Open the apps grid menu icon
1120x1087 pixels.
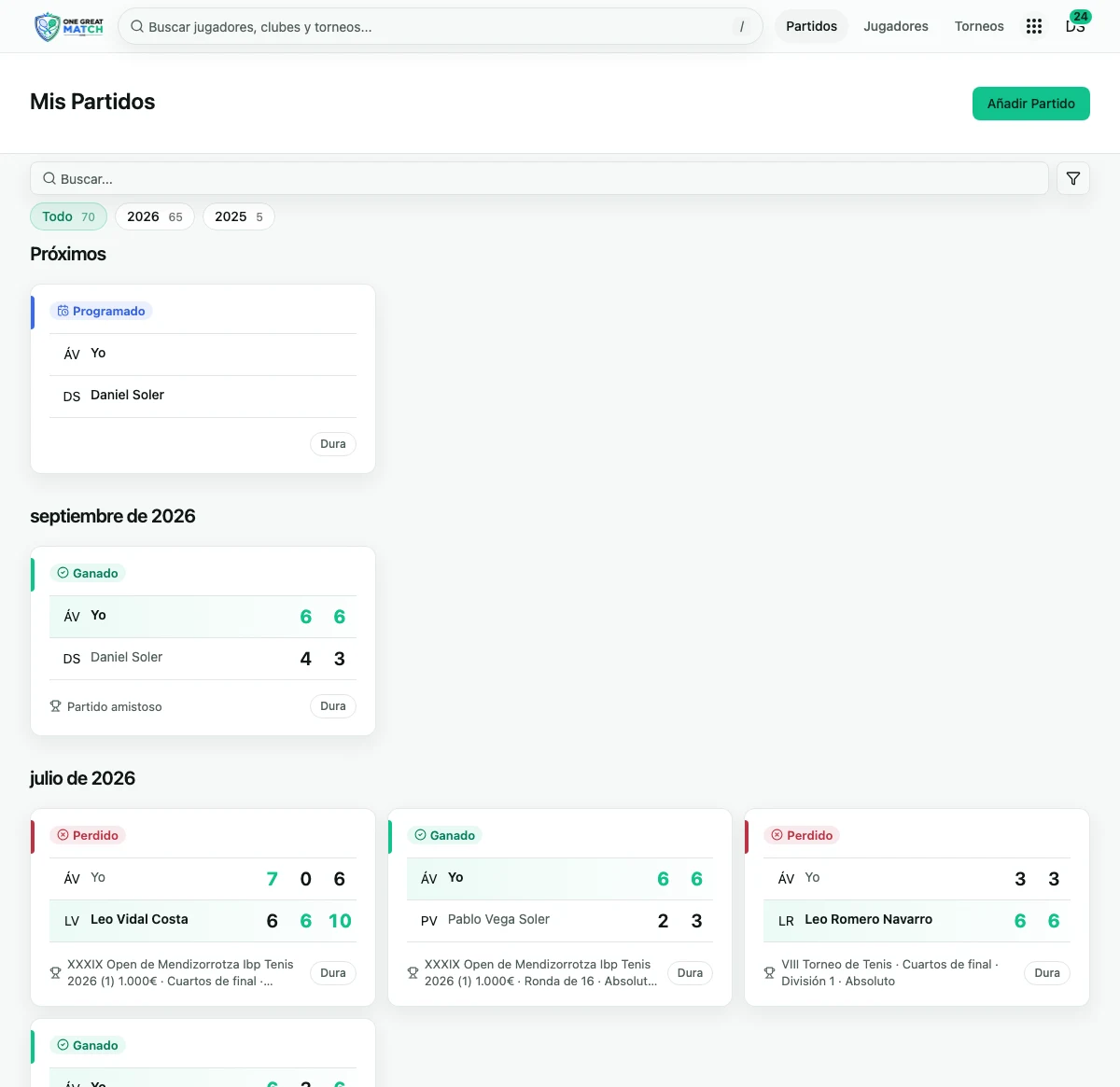[1034, 26]
